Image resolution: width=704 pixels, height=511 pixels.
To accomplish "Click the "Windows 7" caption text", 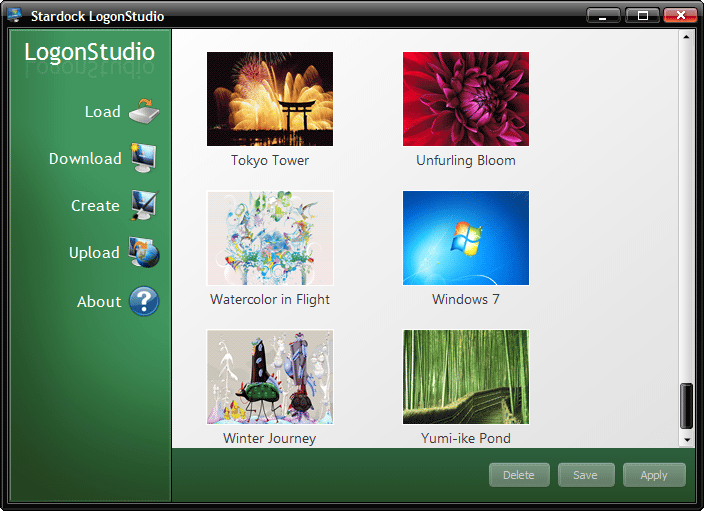I will pyautogui.click(x=466, y=300).
